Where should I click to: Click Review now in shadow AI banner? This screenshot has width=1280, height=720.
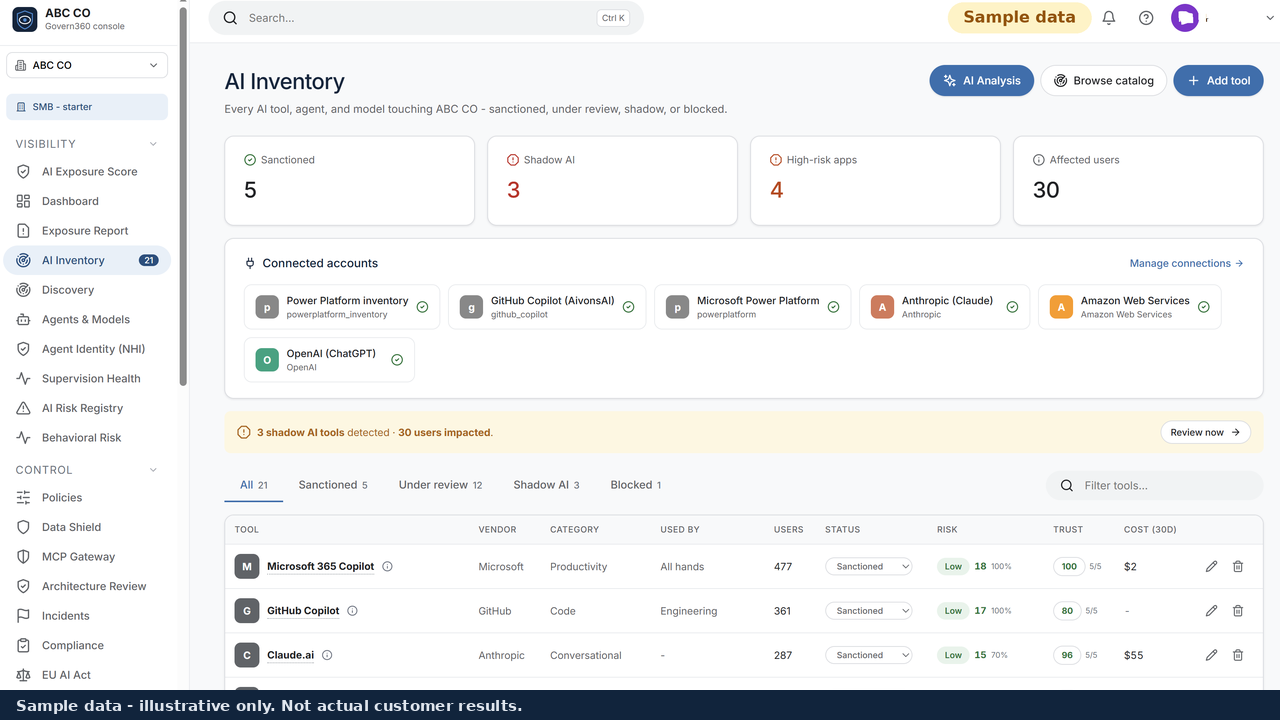pyautogui.click(x=1205, y=433)
